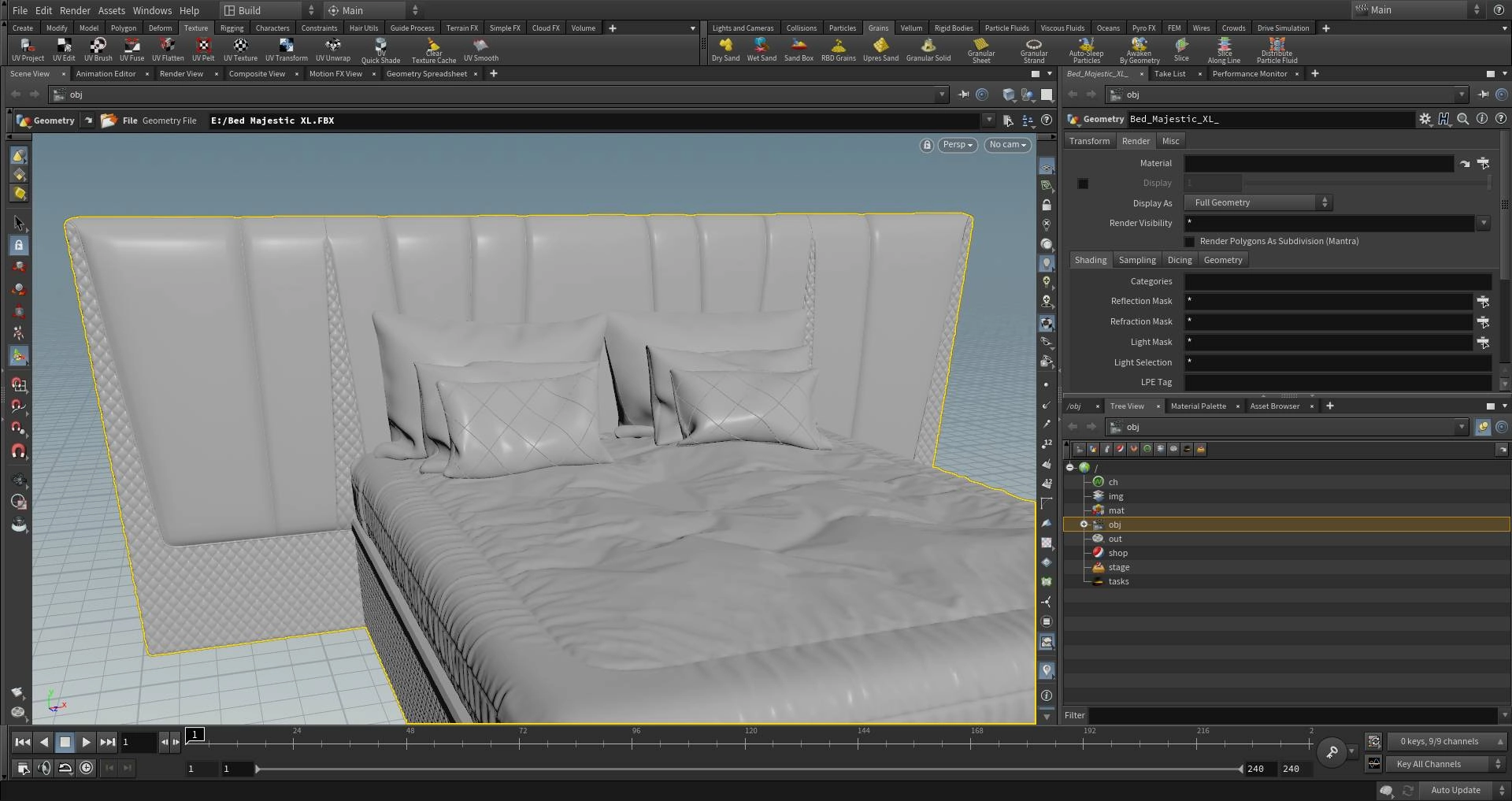This screenshot has width=1512, height=801.
Task: Select the Wet Sand shelf tool
Action: [762, 50]
